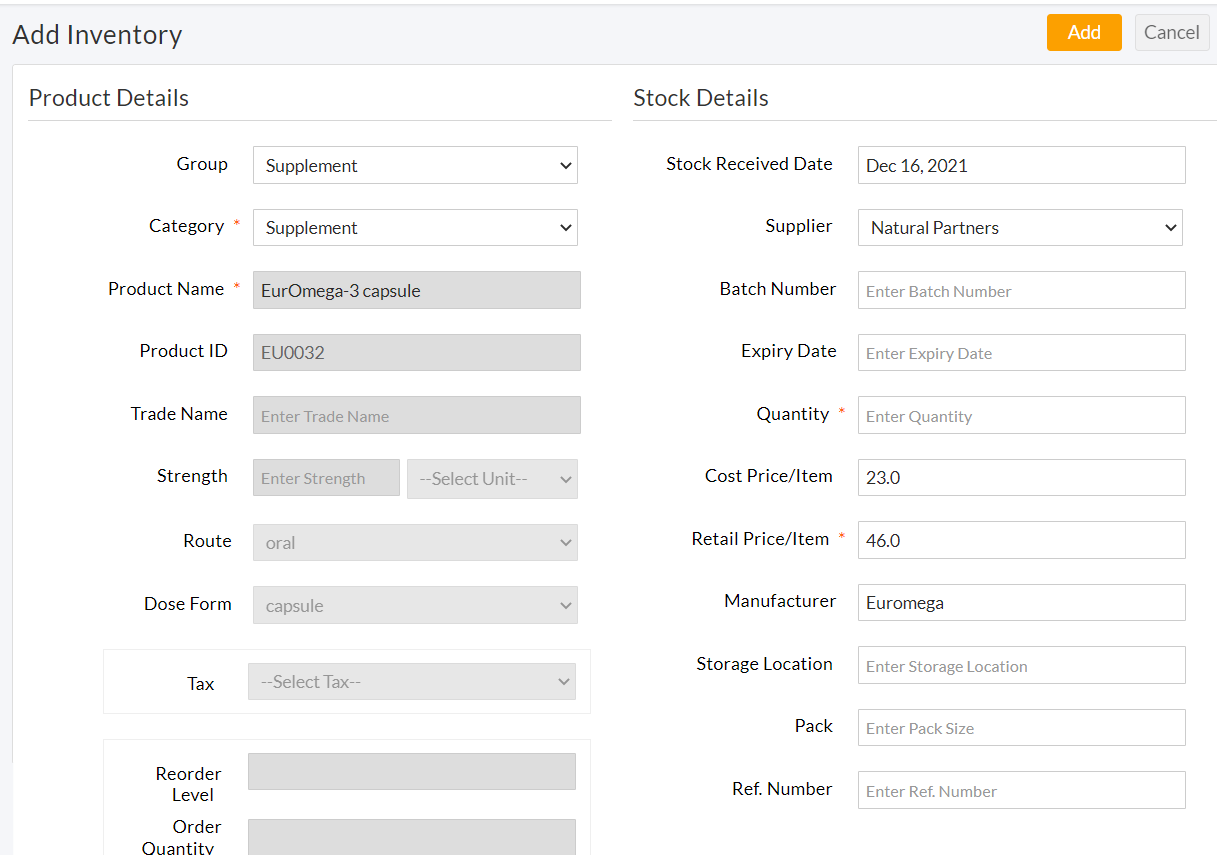The image size is (1217, 855).
Task: Open the Group dropdown
Action: click(415, 165)
